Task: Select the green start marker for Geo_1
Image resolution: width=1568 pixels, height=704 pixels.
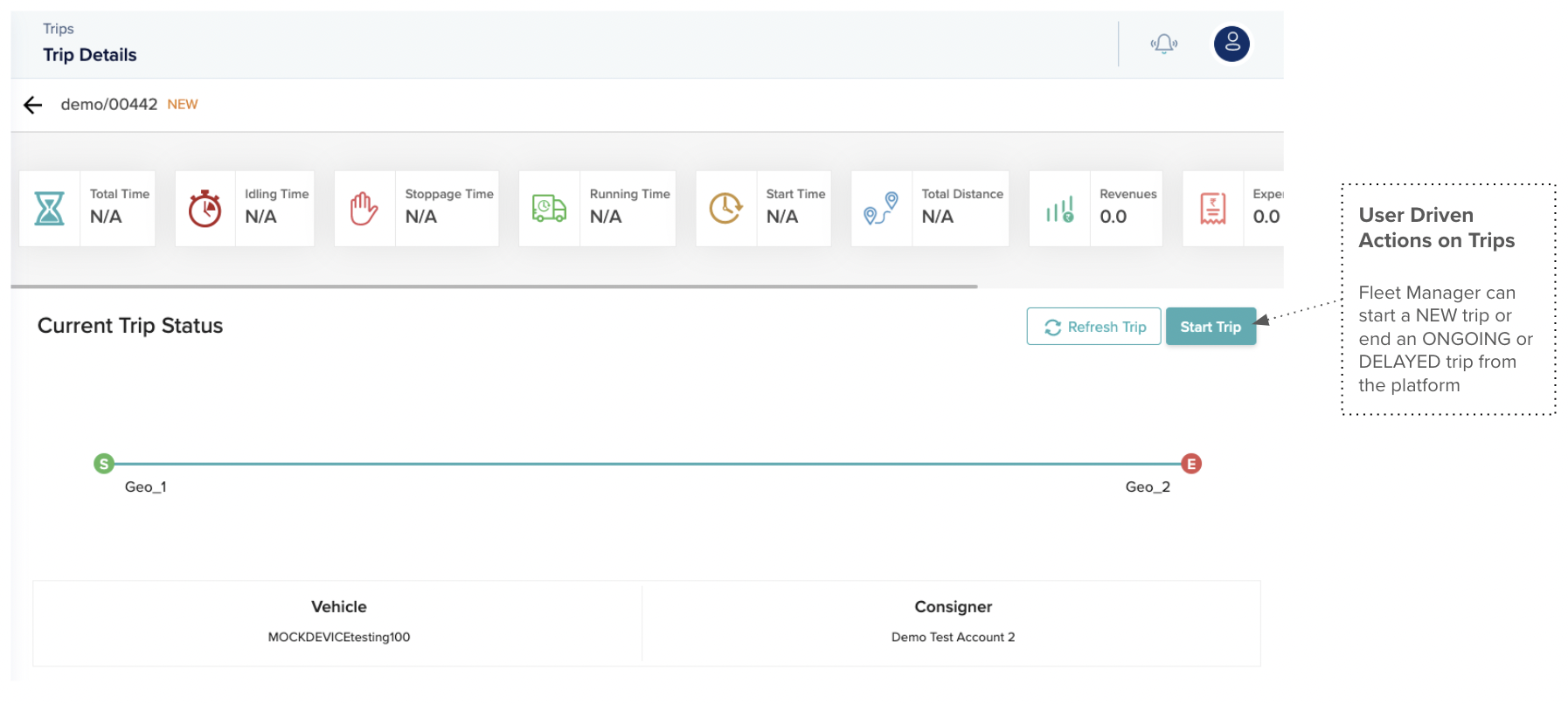Action: (x=104, y=464)
